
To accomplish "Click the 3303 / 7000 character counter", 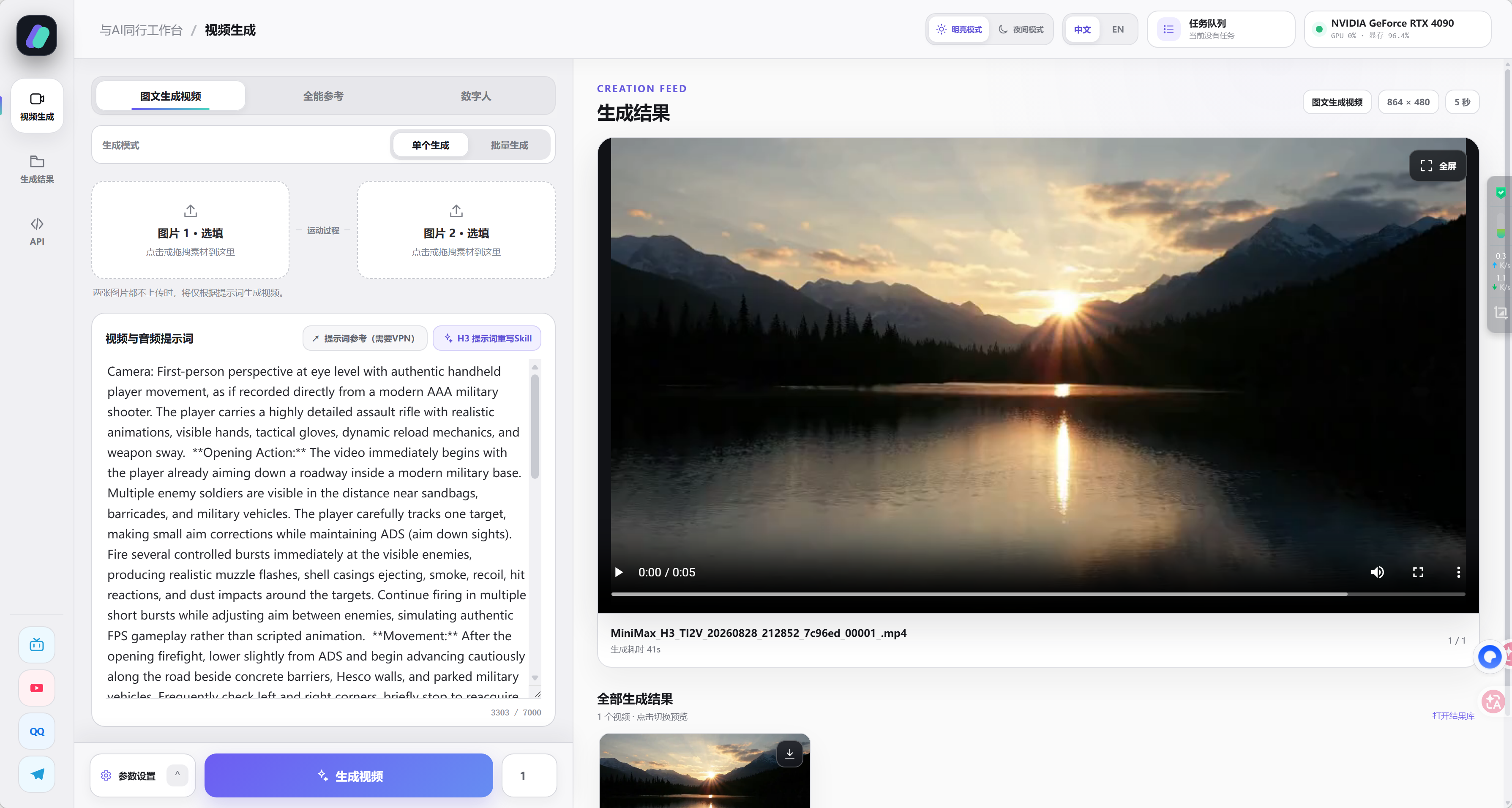I will point(516,712).
